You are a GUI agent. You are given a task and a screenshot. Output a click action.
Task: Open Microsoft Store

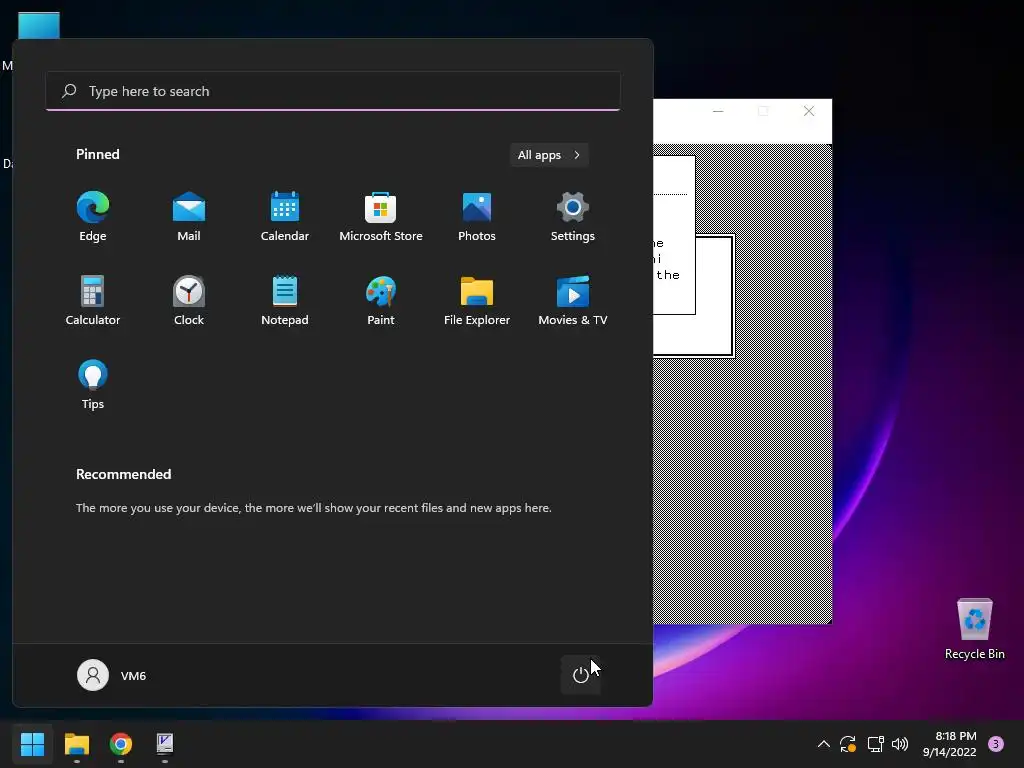tap(381, 217)
